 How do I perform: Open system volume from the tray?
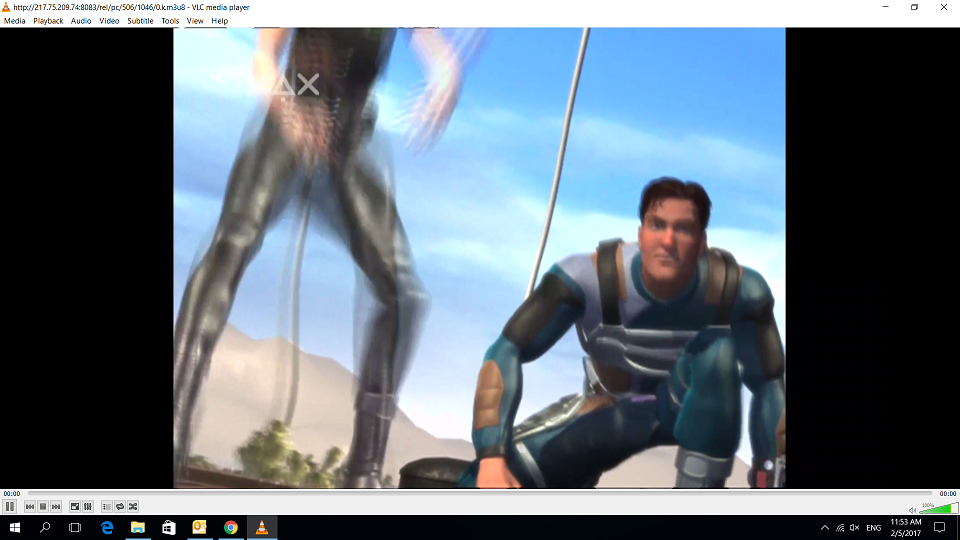[x=855, y=528]
